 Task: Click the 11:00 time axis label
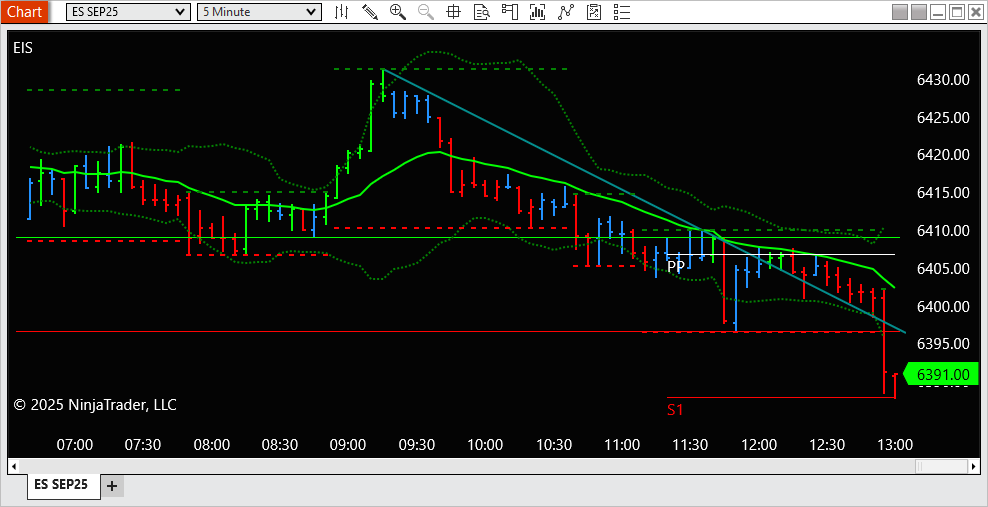point(622,445)
